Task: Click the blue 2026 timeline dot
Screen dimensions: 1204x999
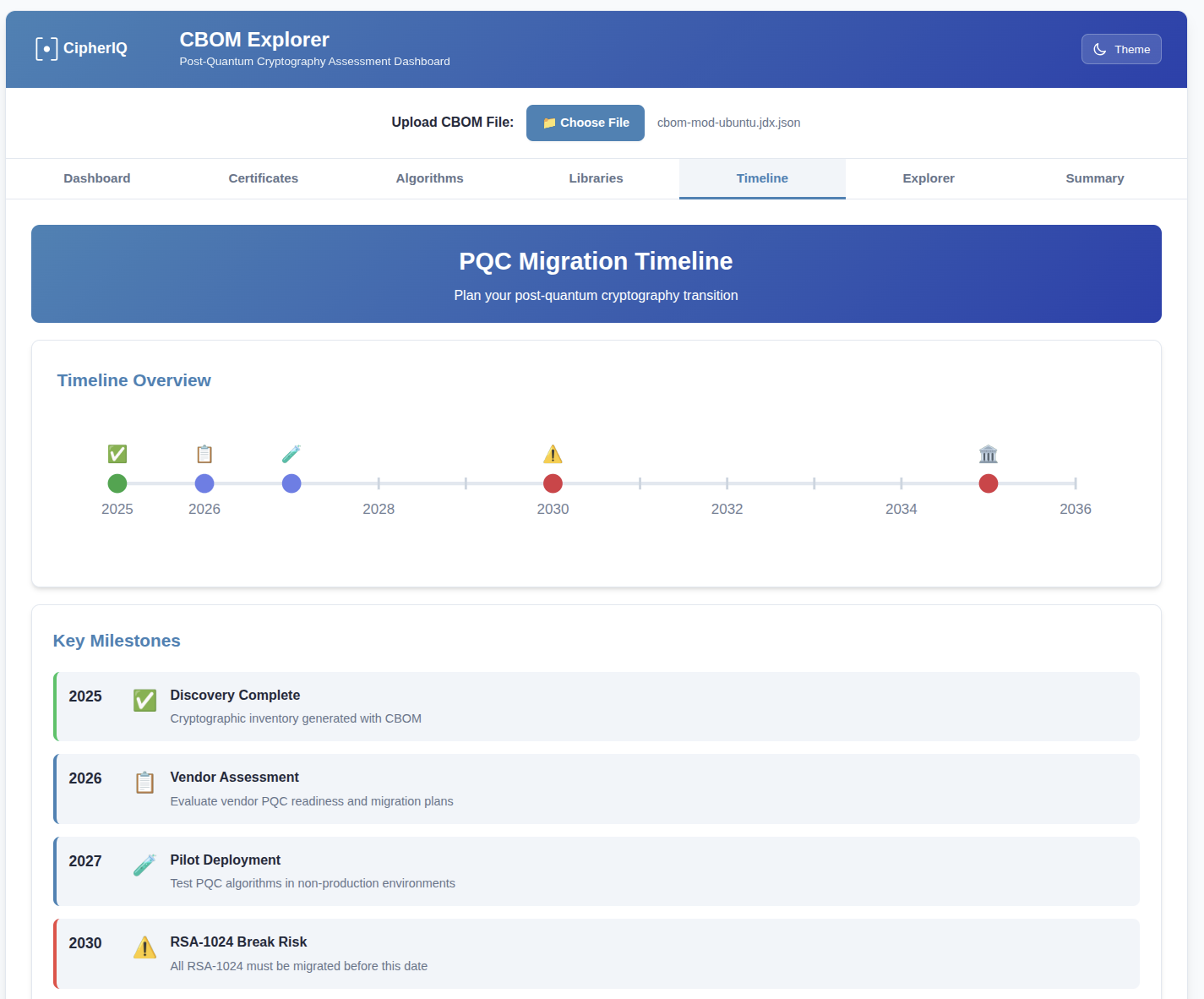Action: pyautogui.click(x=204, y=483)
